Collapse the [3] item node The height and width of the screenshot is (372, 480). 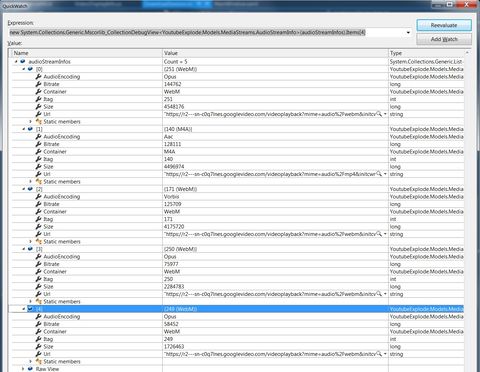pos(23,249)
